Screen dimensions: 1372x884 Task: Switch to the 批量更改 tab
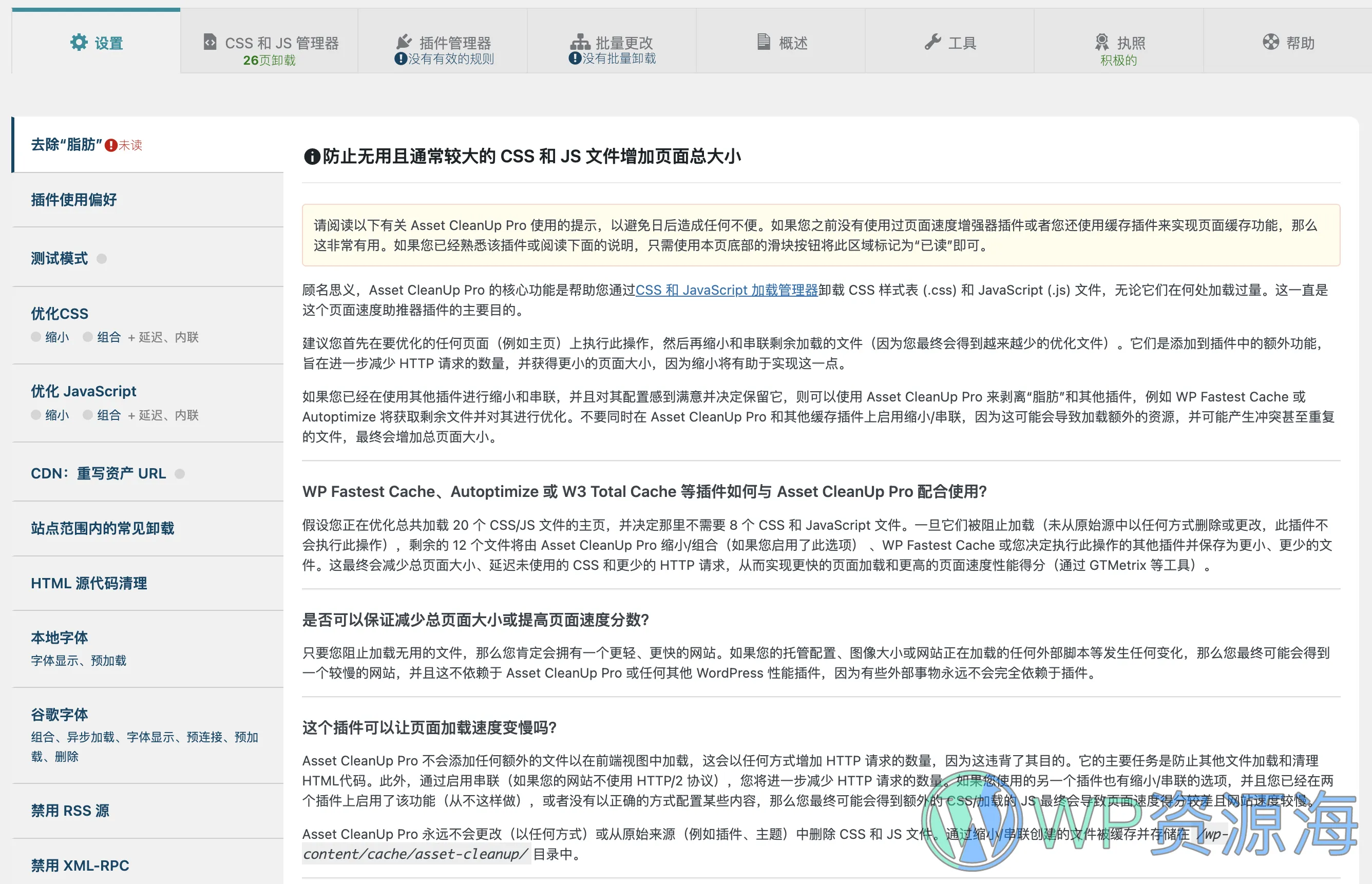point(612,42)
